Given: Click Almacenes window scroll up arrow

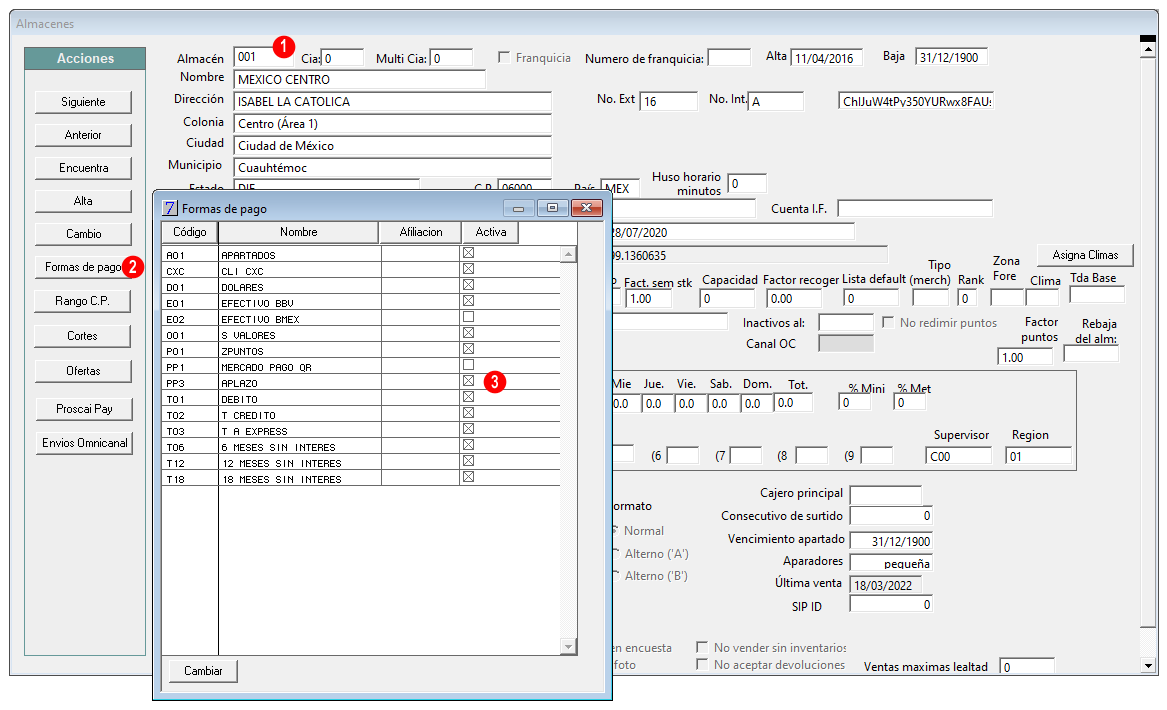Looking at the screenshot, I should click(1148, 50).
